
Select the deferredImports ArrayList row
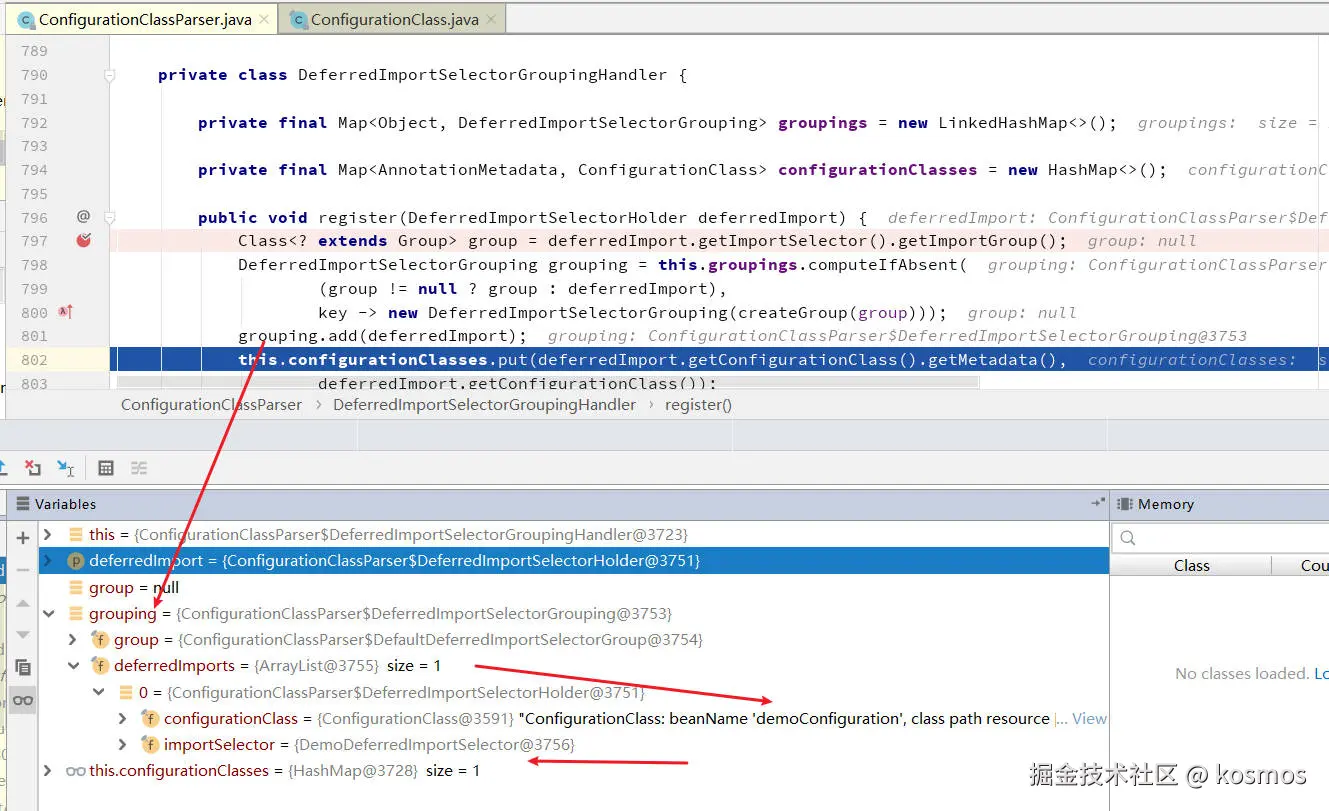tap(574, 666)
